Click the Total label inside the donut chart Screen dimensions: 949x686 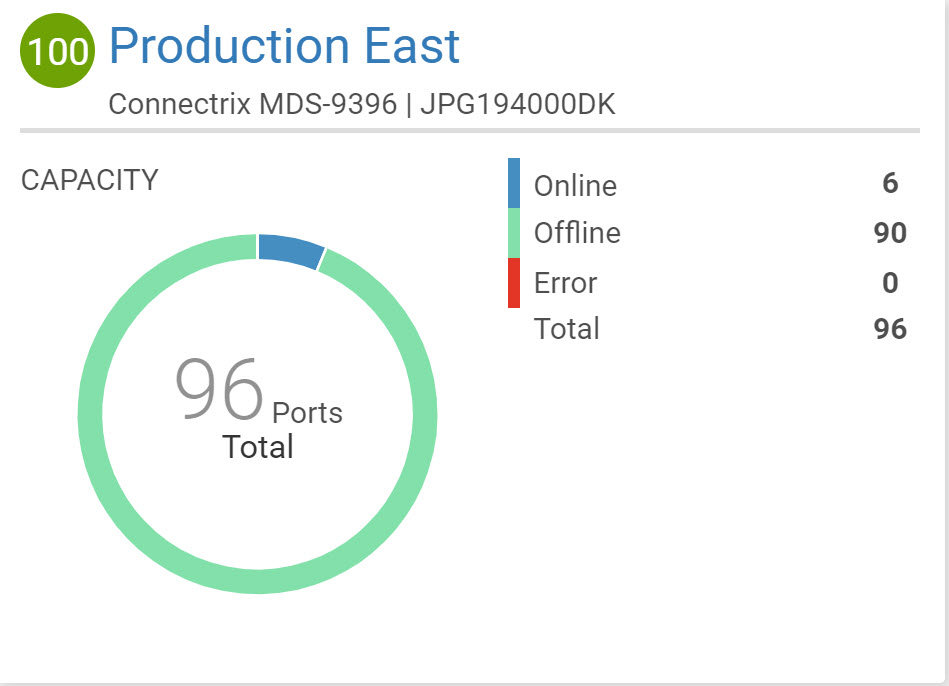coord(258,447)
